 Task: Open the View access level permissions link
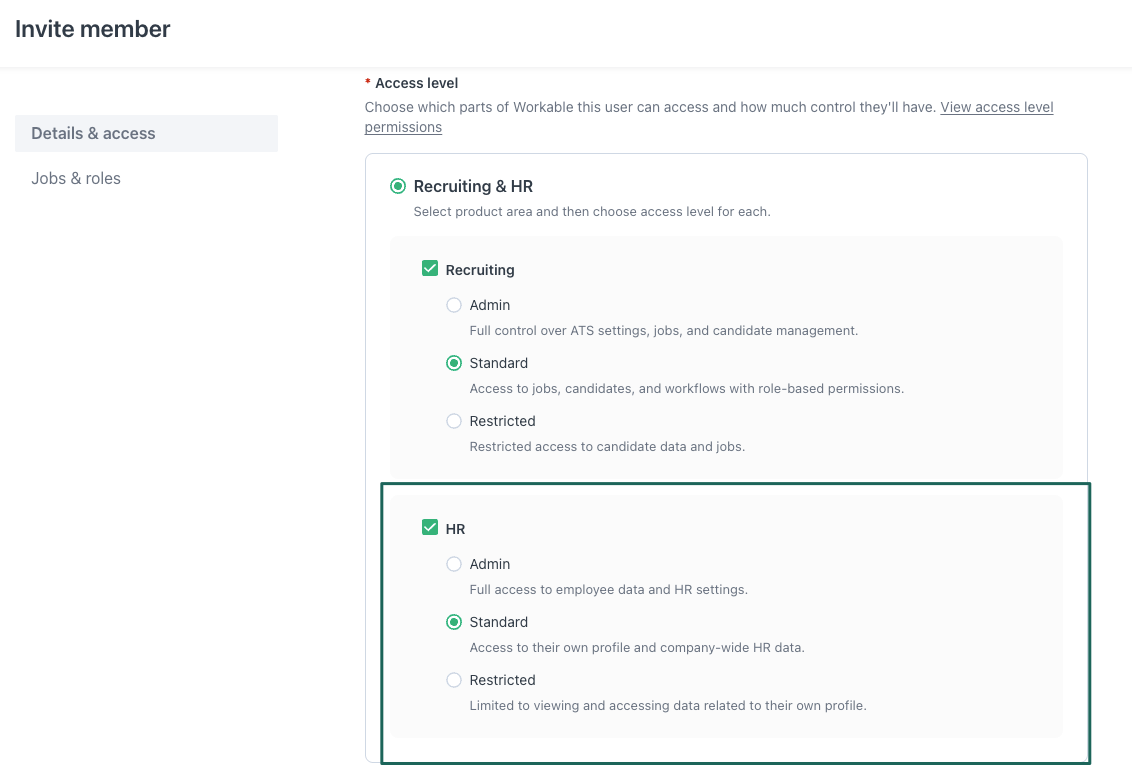tap(996, 107)
